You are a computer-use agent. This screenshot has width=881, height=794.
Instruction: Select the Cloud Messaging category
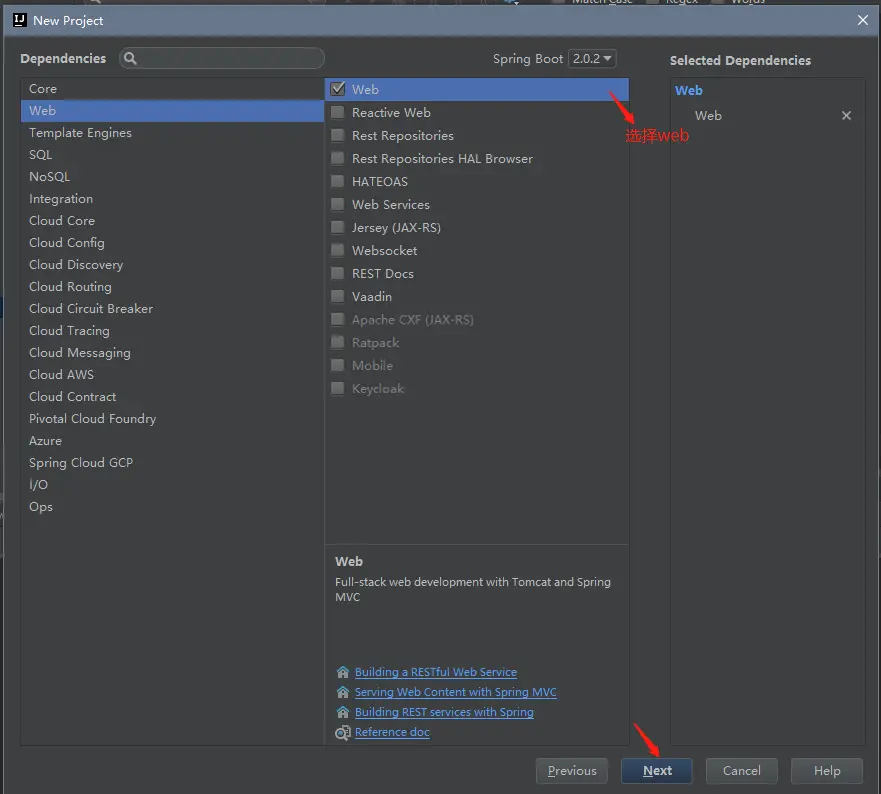pyautogui.click(x=172, y=352)
